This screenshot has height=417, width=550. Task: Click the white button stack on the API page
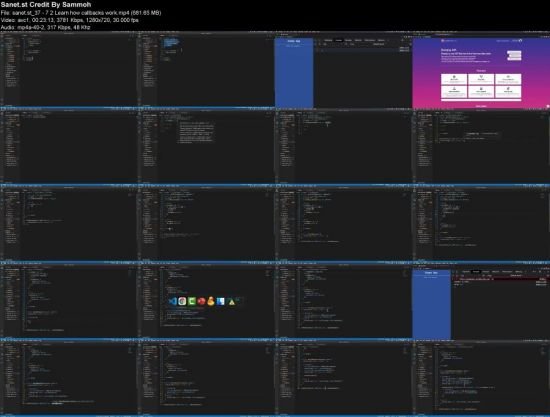coord(514,55)
